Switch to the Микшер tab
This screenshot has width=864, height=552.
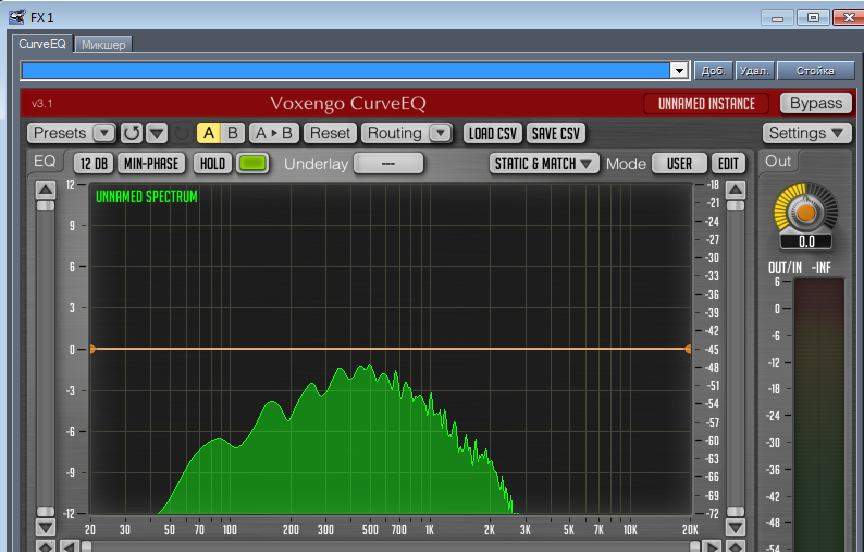pyautogui.click(x=104, y=45)
